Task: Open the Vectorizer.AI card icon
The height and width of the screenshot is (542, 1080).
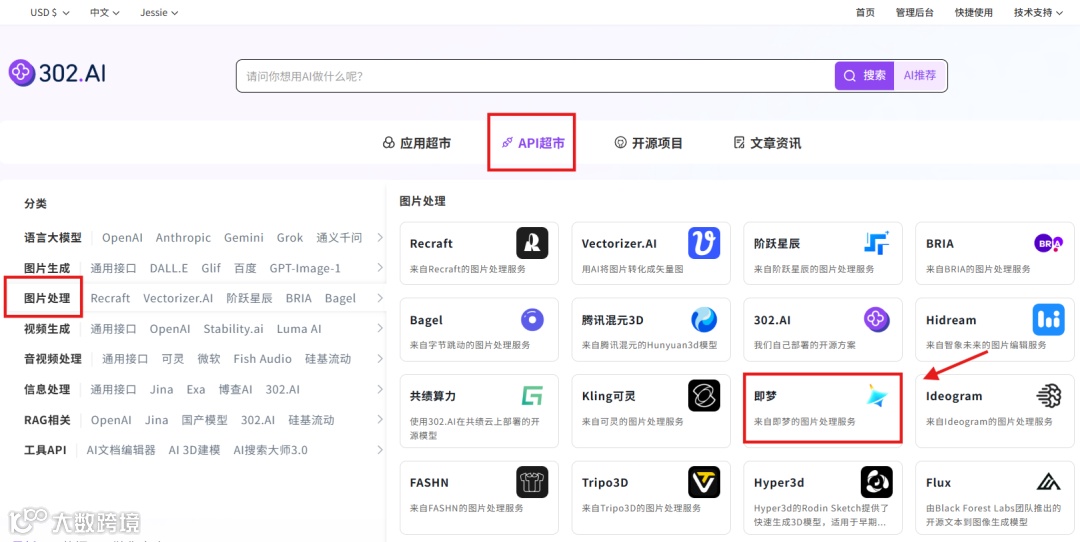Action: (704, 243)
